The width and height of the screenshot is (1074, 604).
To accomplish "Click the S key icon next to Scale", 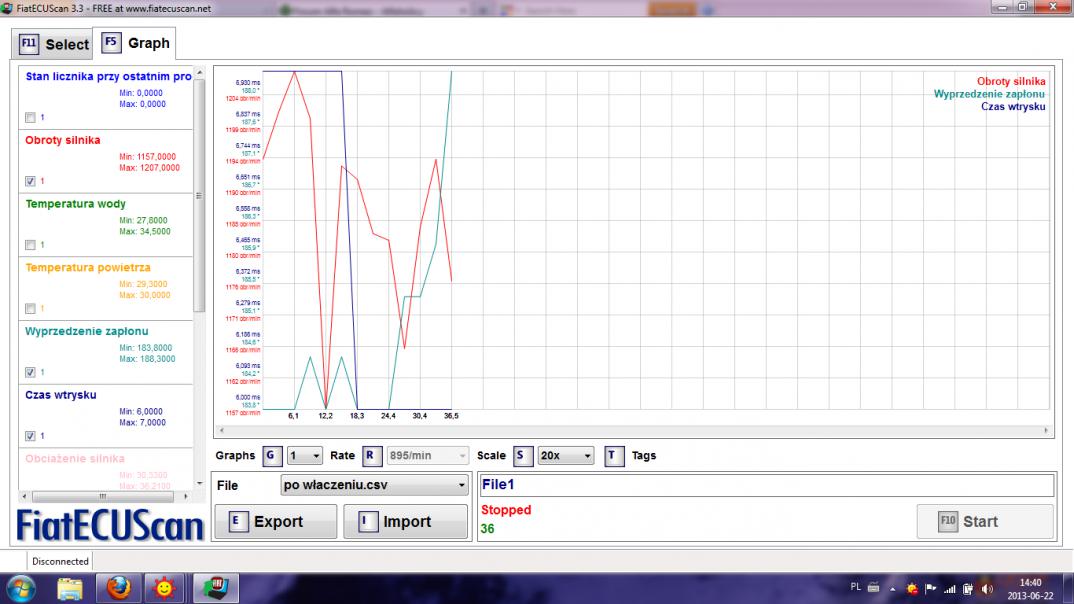I will tap(523, 455).
